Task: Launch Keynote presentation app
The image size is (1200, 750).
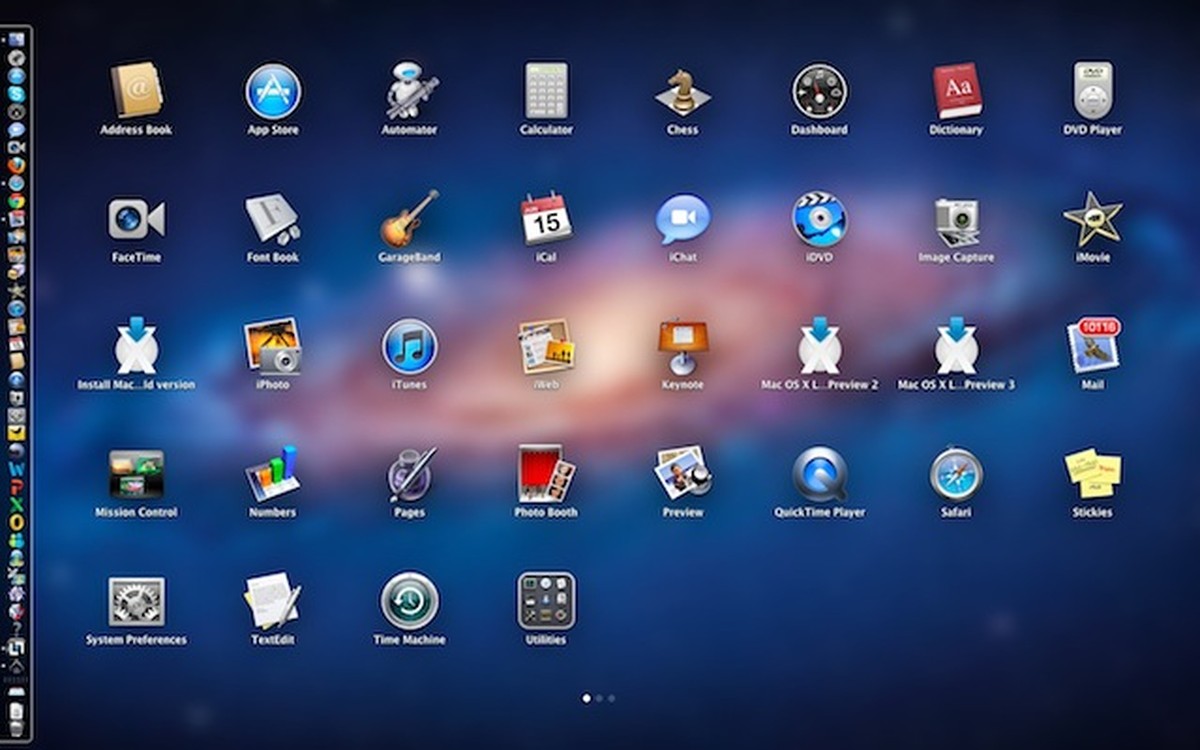Action: coord(683,347)
